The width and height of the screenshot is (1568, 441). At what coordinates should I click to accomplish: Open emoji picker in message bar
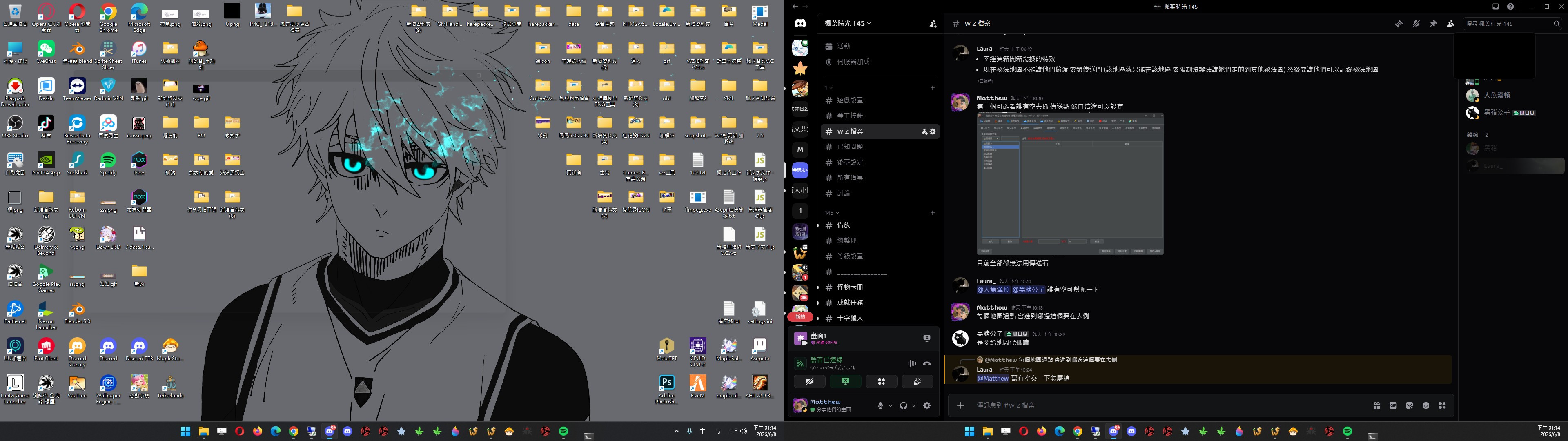click(x=1425, y=405)
